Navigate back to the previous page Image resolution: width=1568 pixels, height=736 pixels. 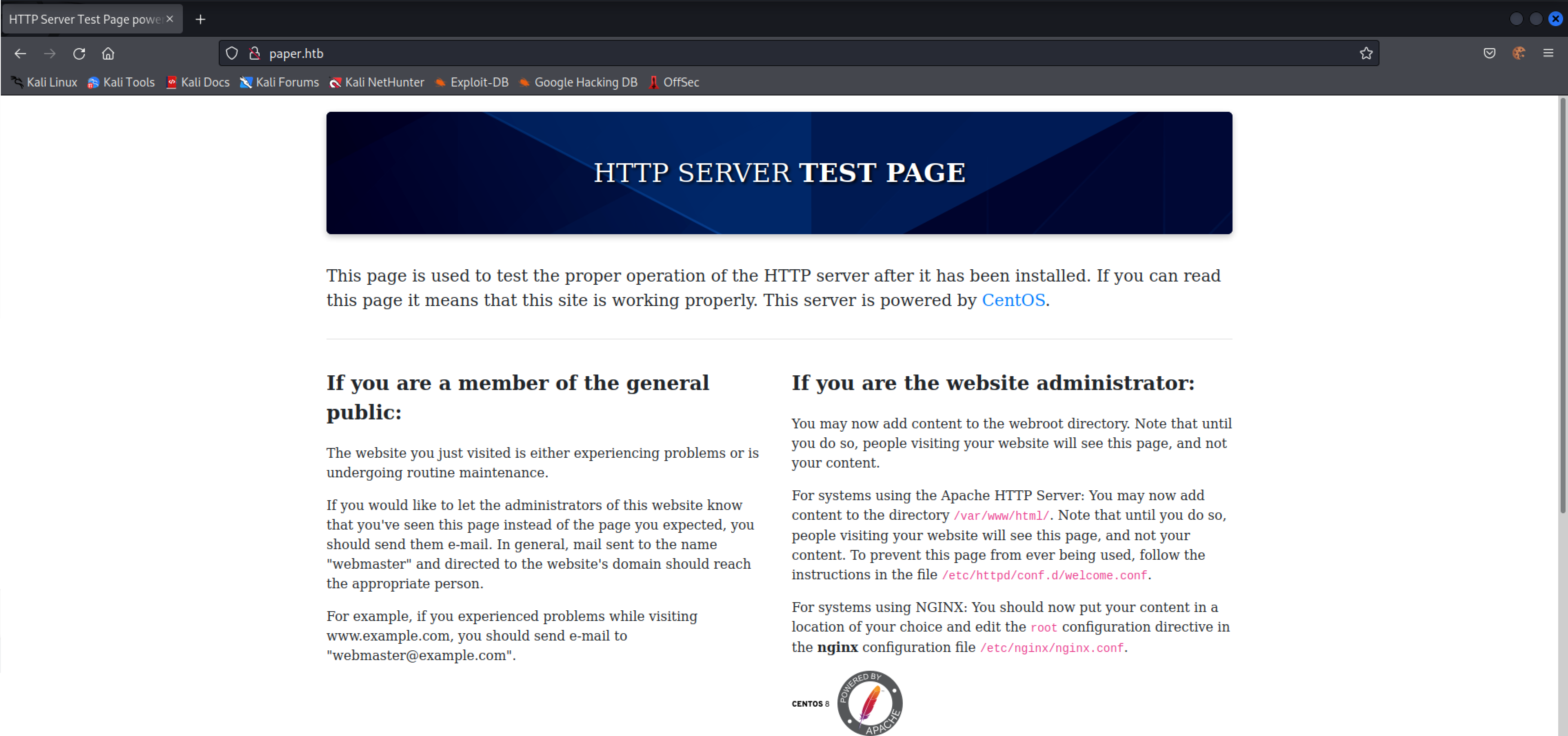[x=20, y=53]
